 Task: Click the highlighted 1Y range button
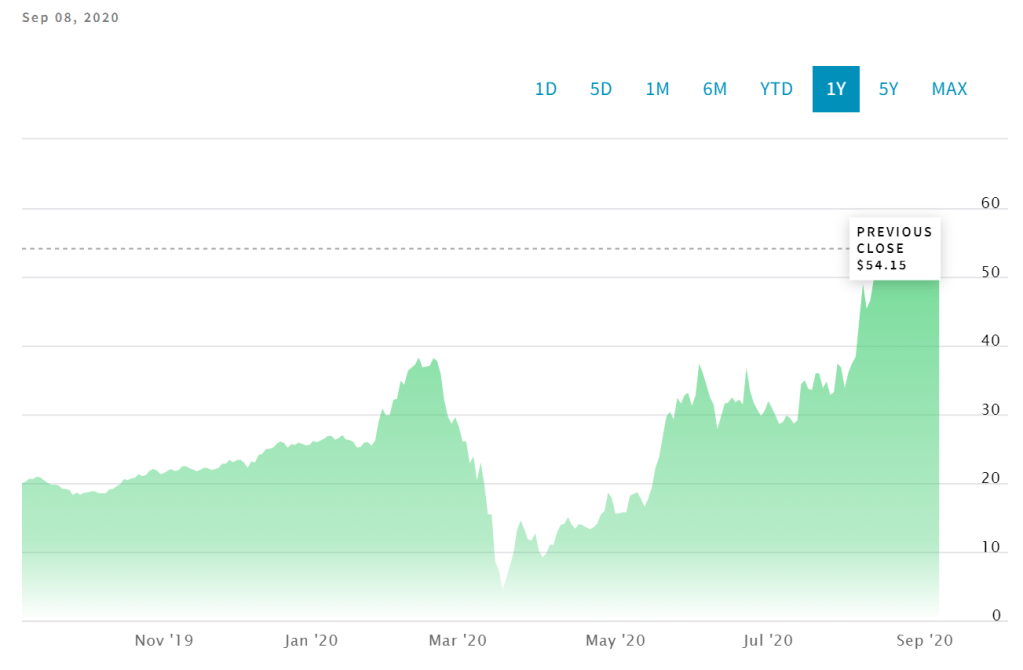[x=836, y=89]
